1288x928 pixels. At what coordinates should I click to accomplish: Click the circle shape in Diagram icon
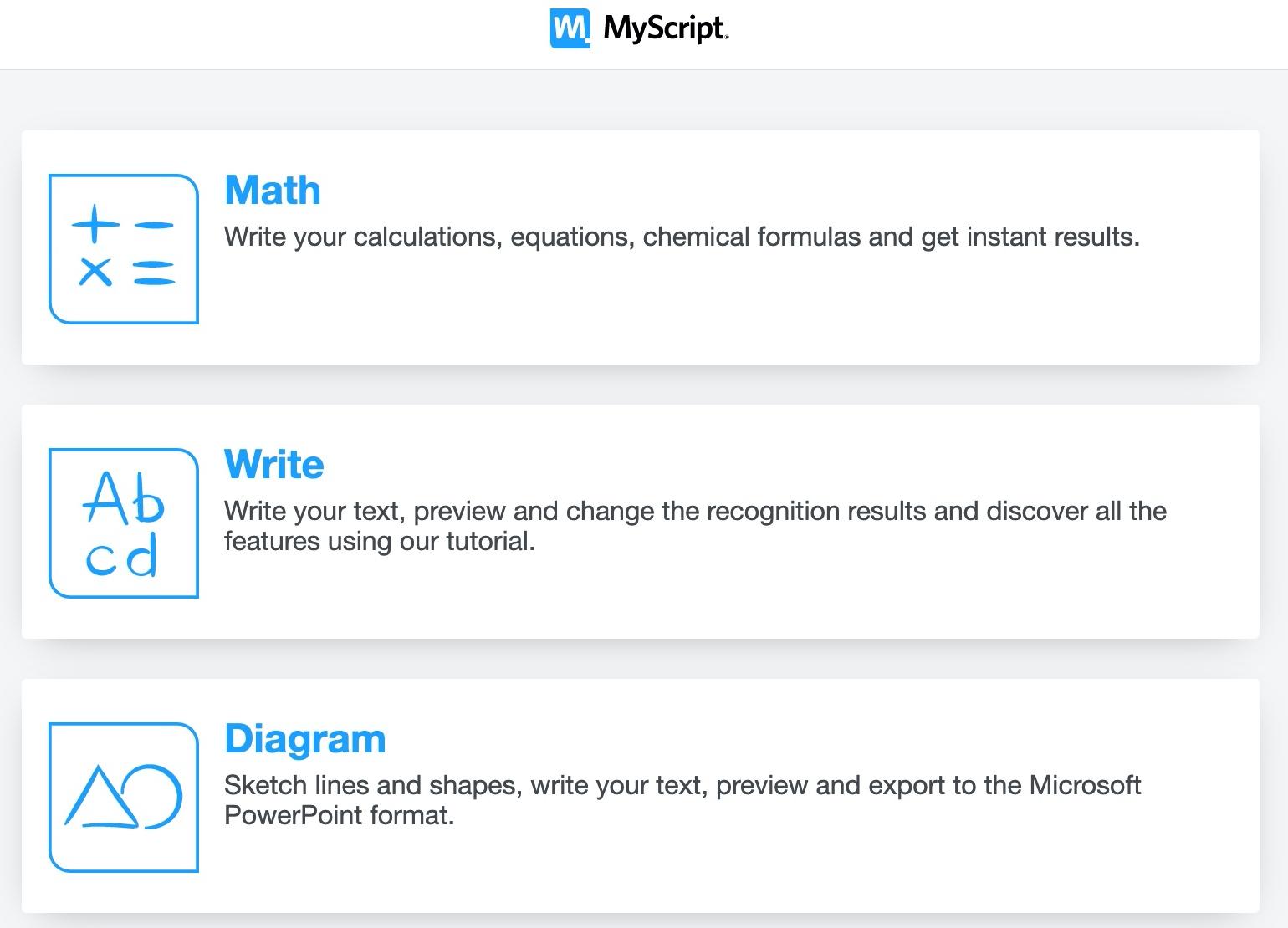pos(161,797)
